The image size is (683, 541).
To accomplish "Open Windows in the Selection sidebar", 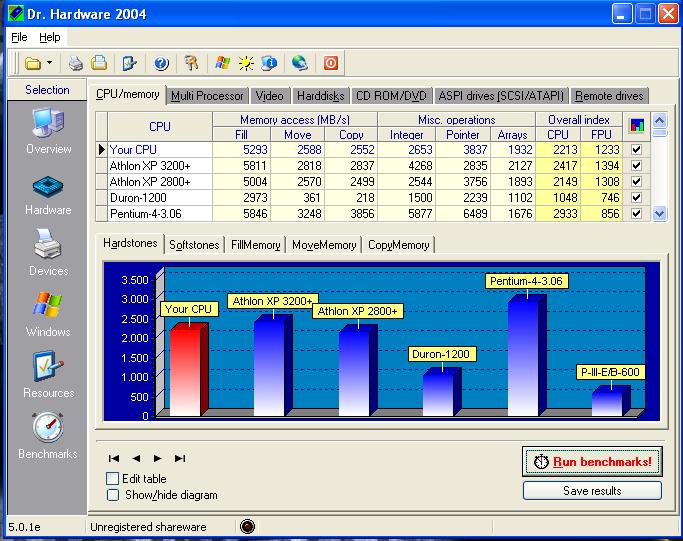I will pyautogui.click(x=48, y=314).
